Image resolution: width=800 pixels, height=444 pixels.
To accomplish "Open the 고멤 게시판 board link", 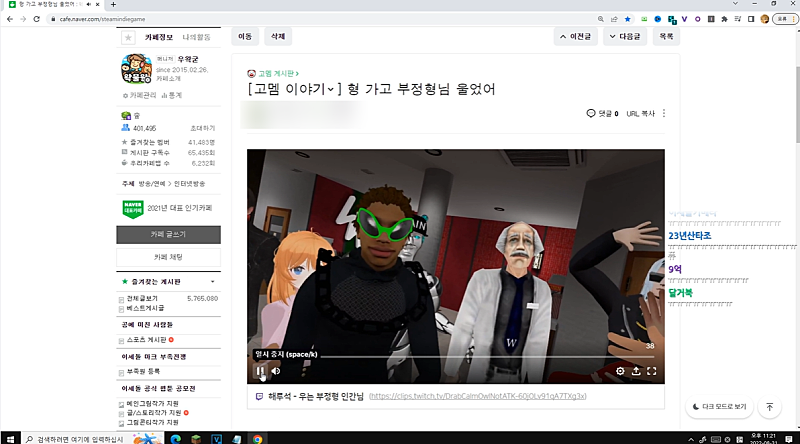I will pyautogui.click(x=278, y=73).
